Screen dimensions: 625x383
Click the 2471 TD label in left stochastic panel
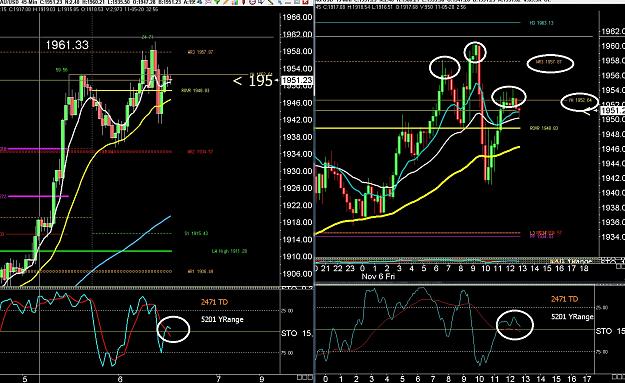(x=214, y=302)
